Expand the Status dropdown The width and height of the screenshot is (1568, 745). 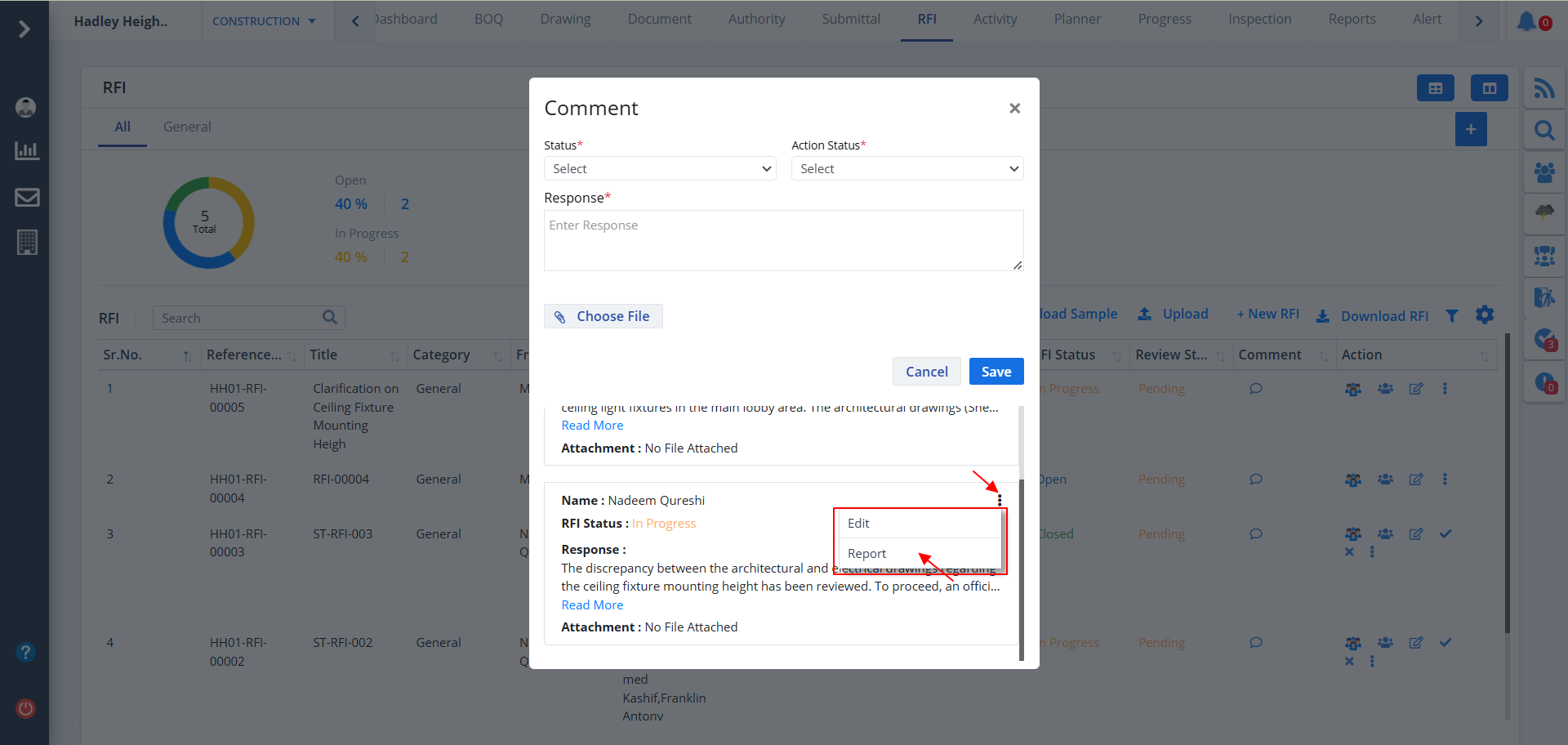pyautogui.click(x=660, y=169)
